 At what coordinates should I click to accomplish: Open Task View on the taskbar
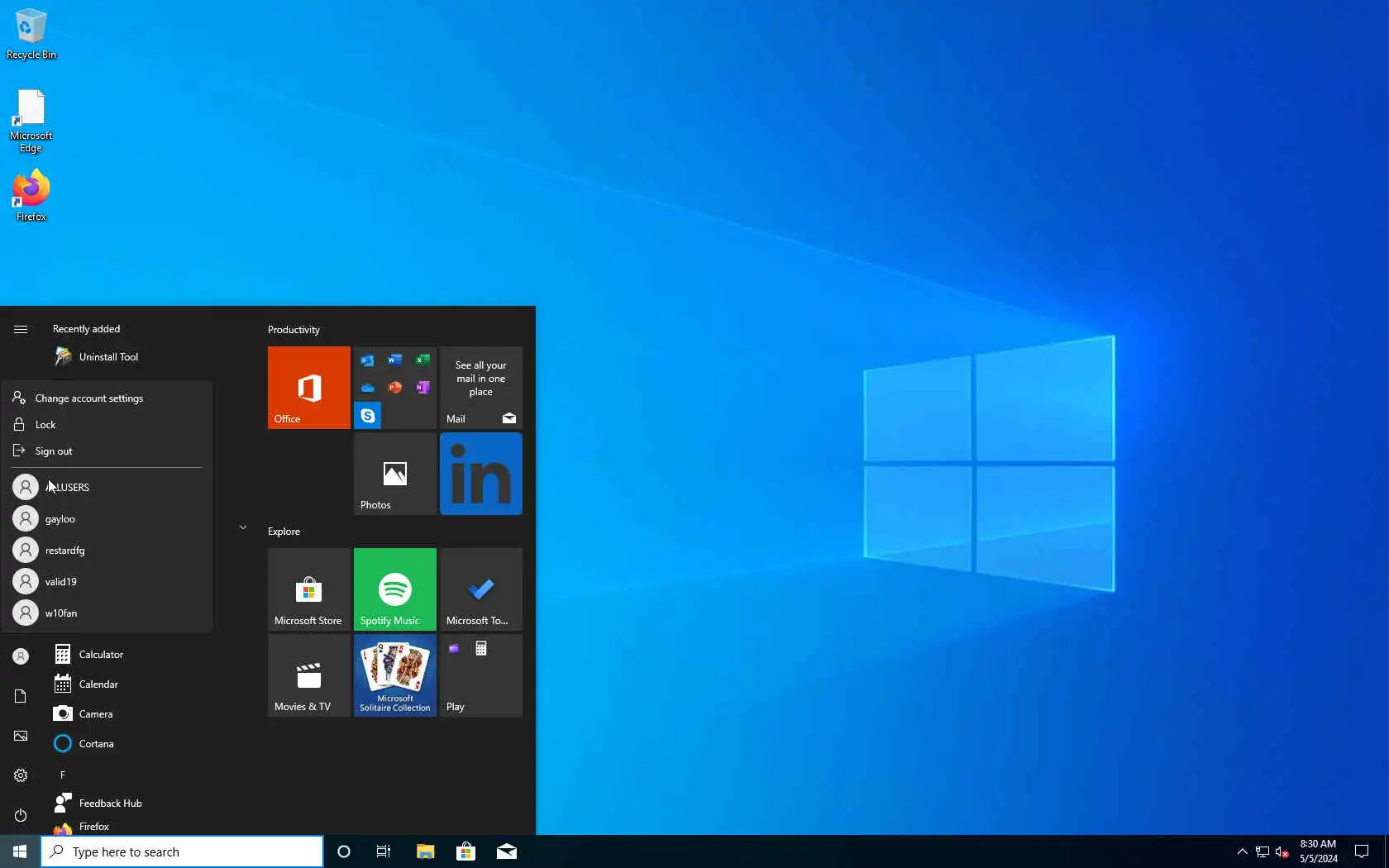click(x=384, y=851)
